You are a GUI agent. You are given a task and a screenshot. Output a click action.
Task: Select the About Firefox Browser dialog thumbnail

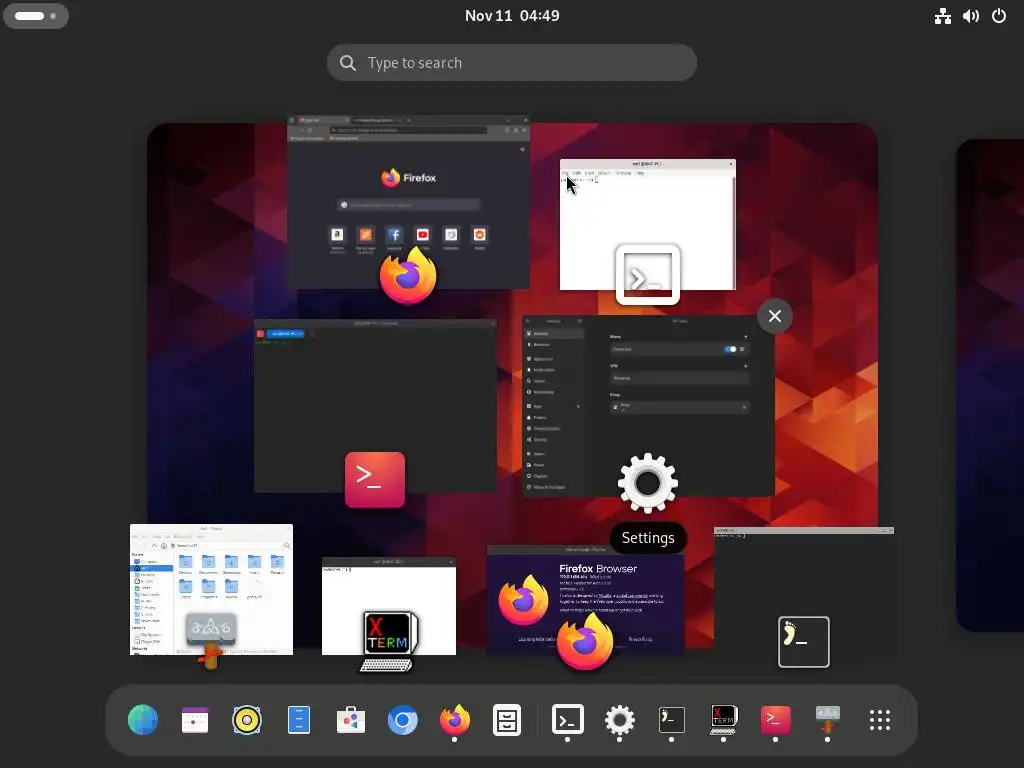point(585,600)
